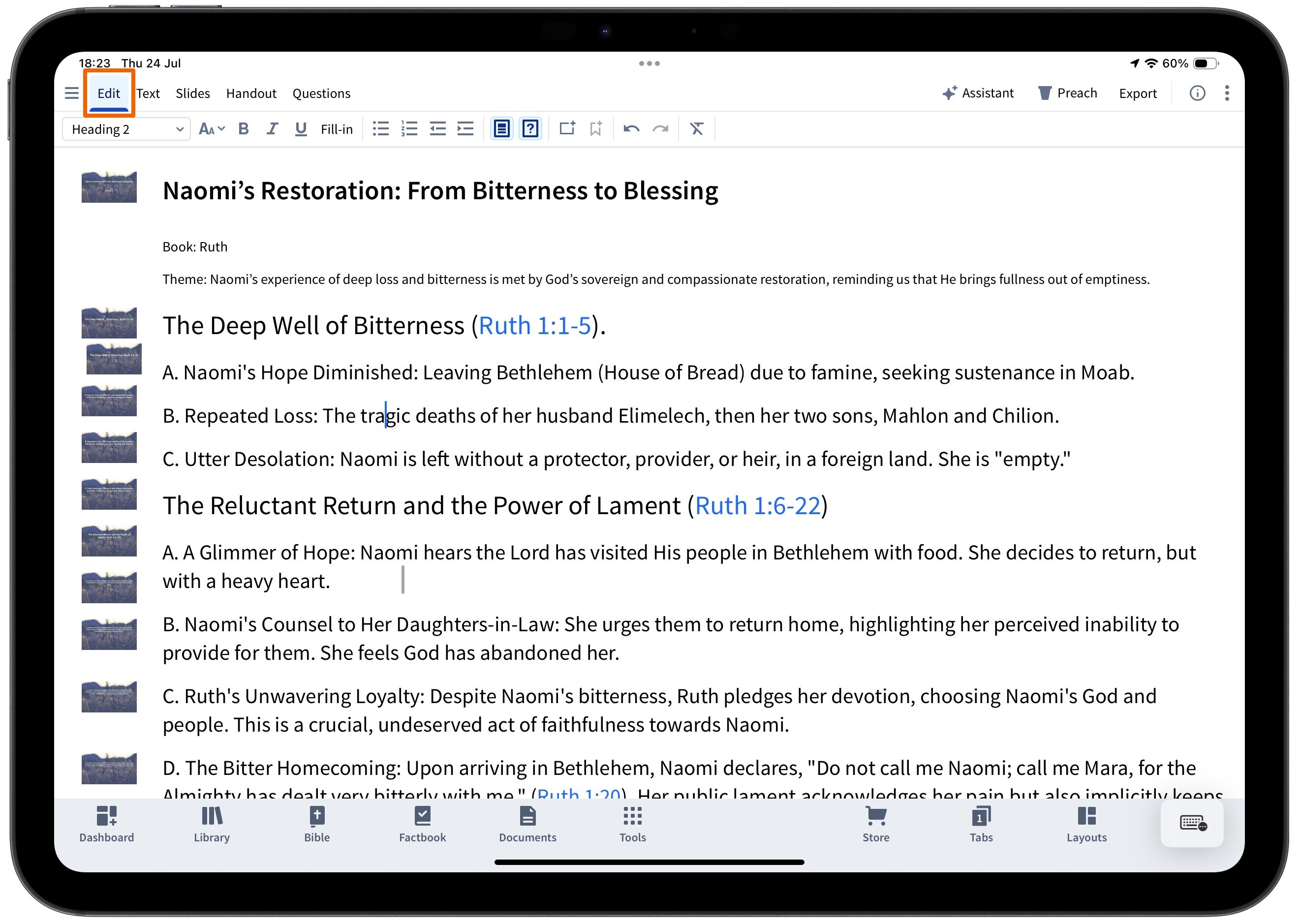Start Preach mode
The image size is (1299, 924).
point(1067,92)
